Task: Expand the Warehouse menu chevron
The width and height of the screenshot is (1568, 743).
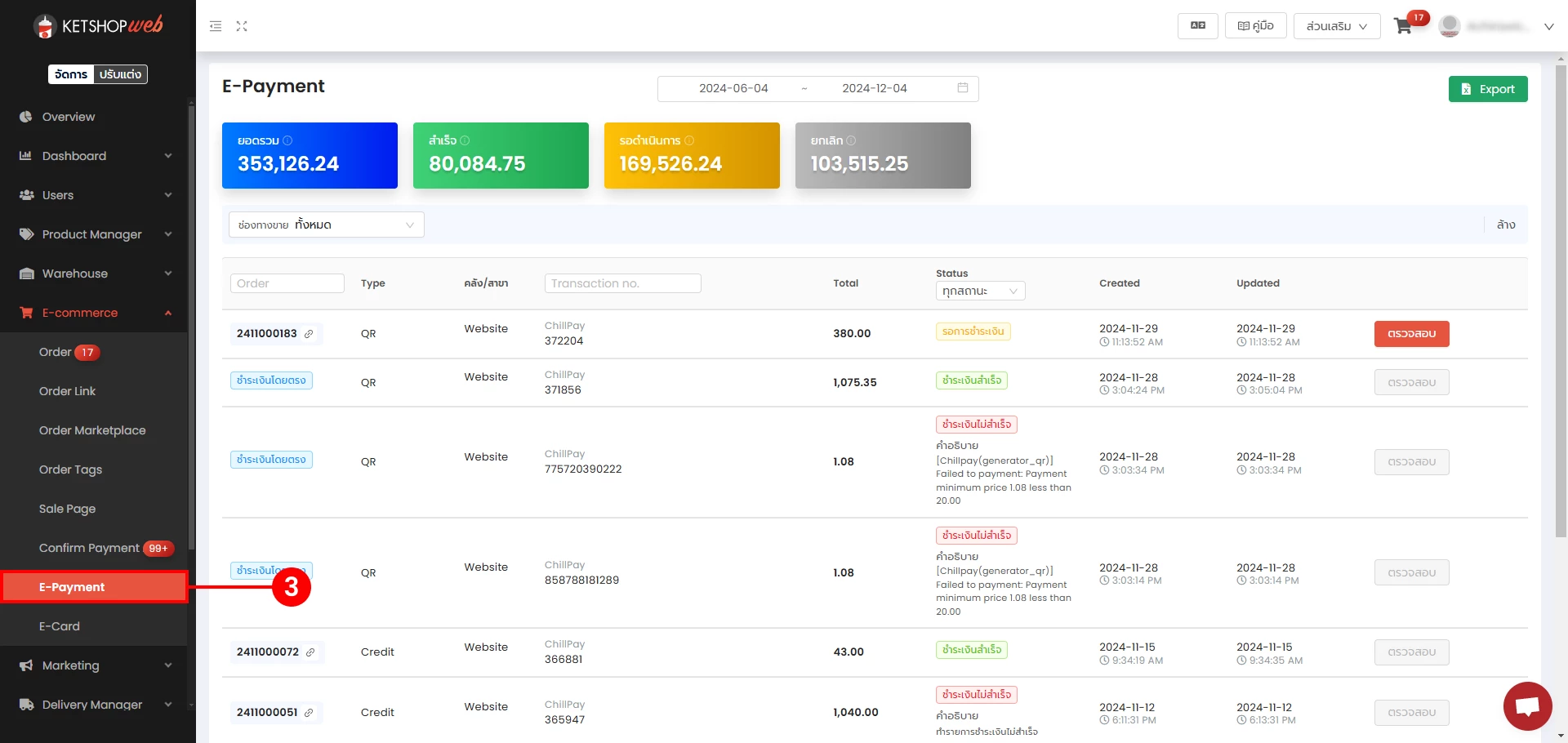Action: coord(168,274)
